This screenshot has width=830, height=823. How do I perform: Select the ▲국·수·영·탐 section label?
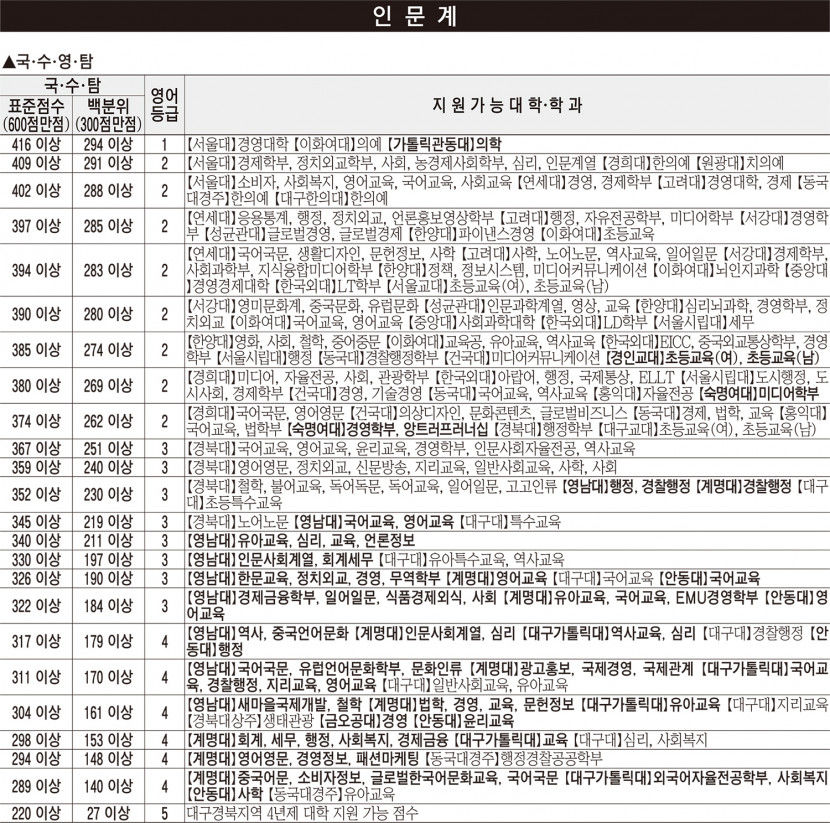(x=47, y=62)
